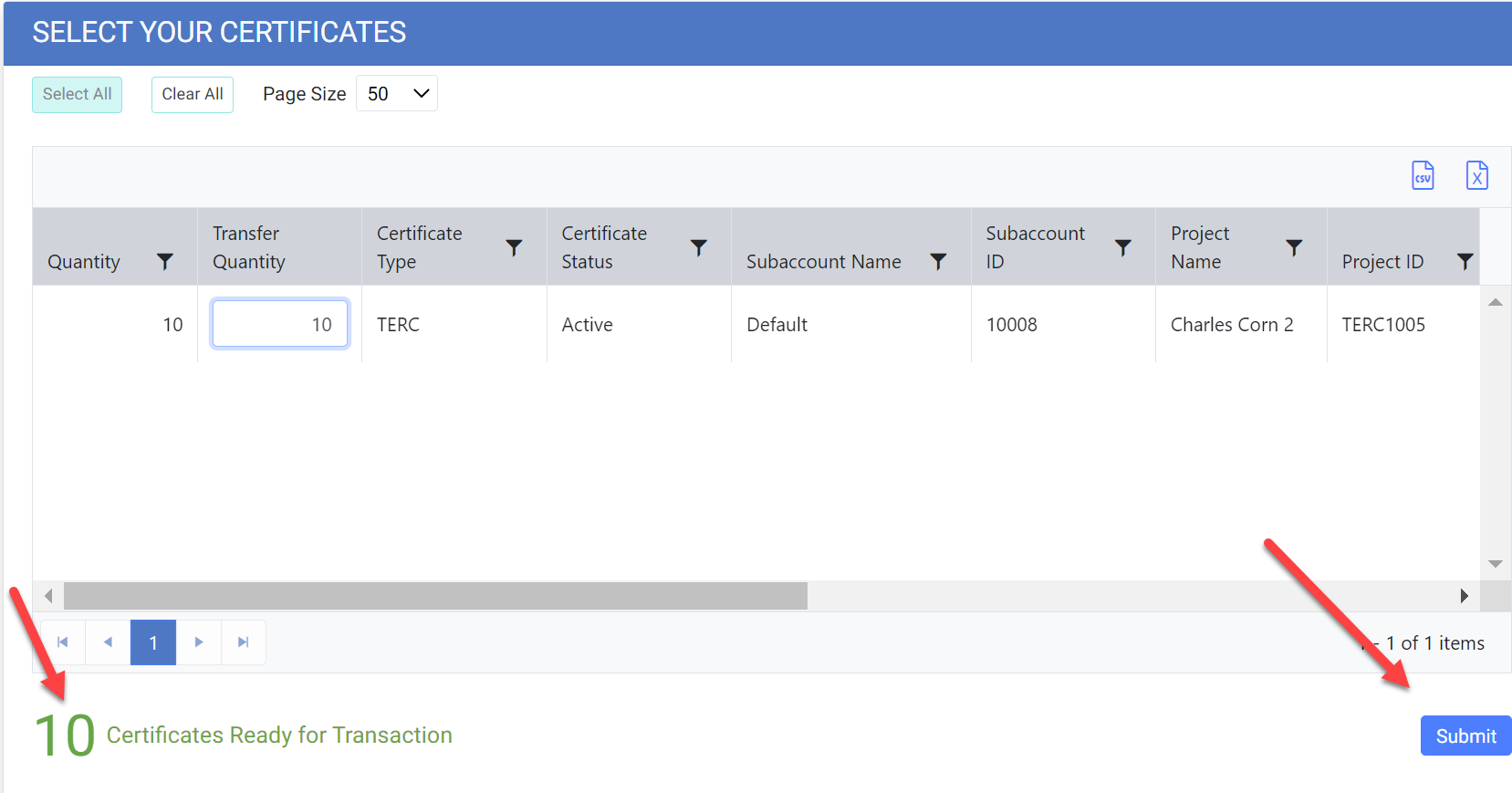Expand the Page Size dropdown
This screenshot has width=1512, height=793.
(x=397, y=94)
